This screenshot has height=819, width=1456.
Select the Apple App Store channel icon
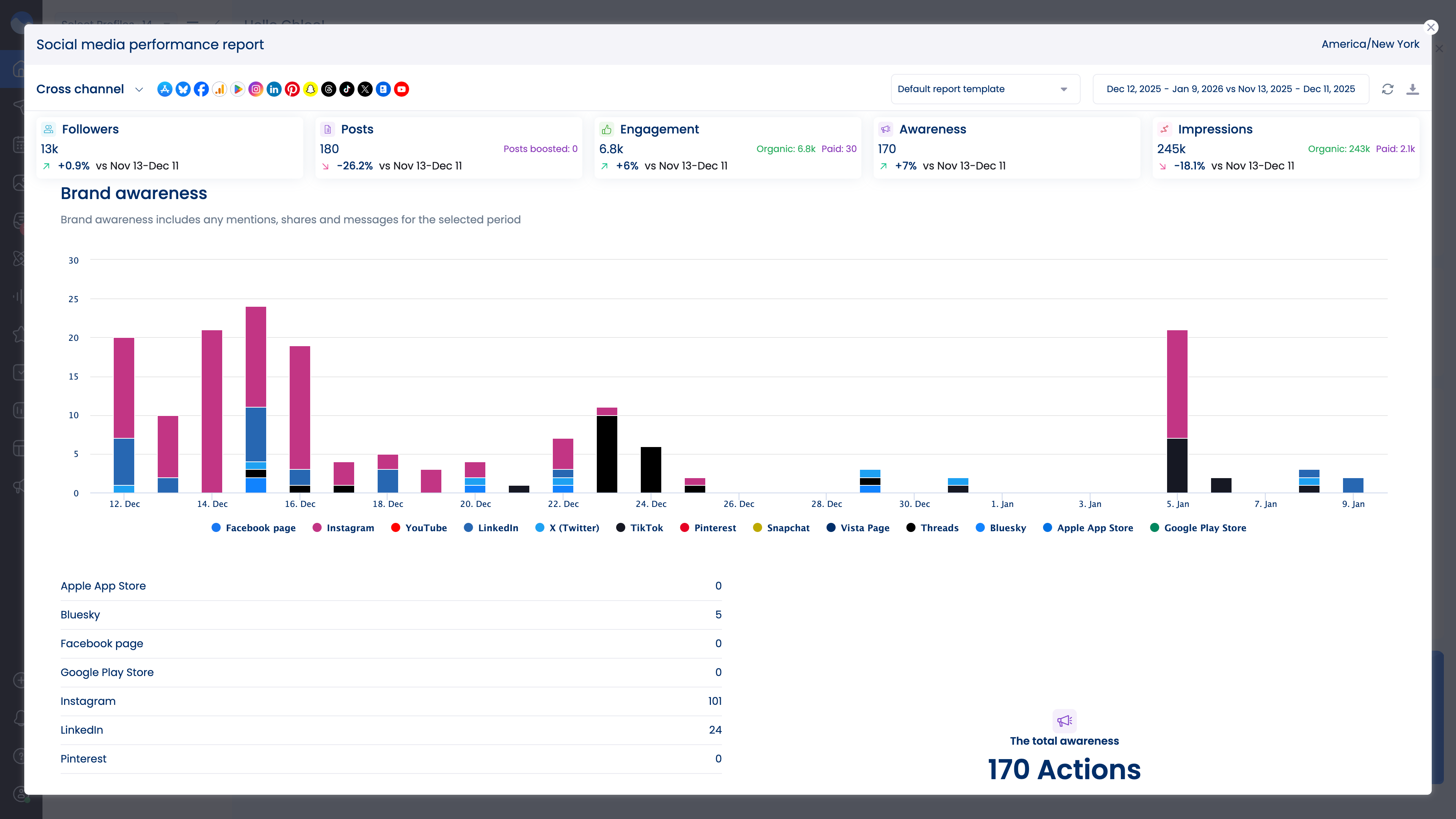(165, 89)
